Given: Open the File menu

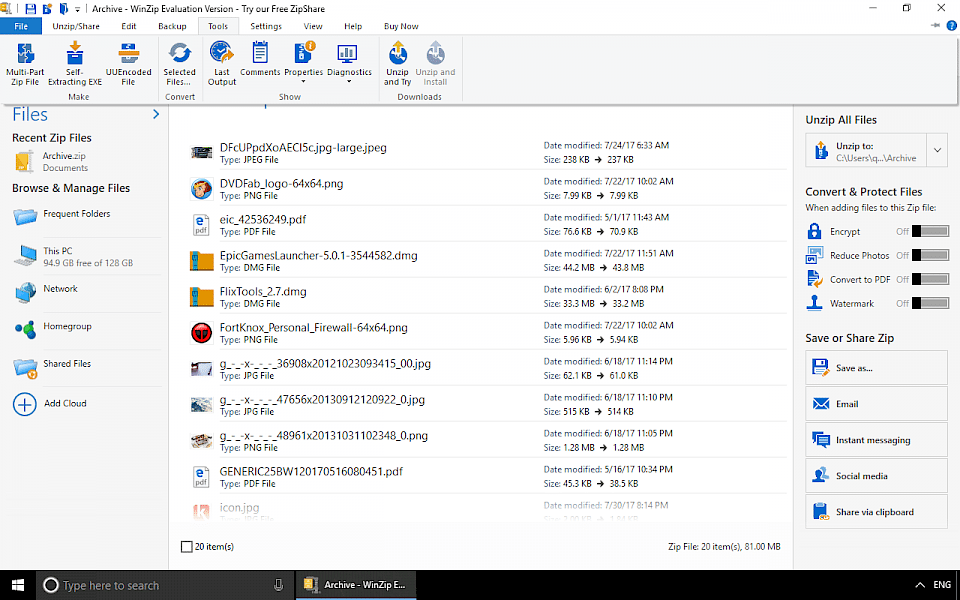Looking at the screenshot, I should tap(21, 26).
